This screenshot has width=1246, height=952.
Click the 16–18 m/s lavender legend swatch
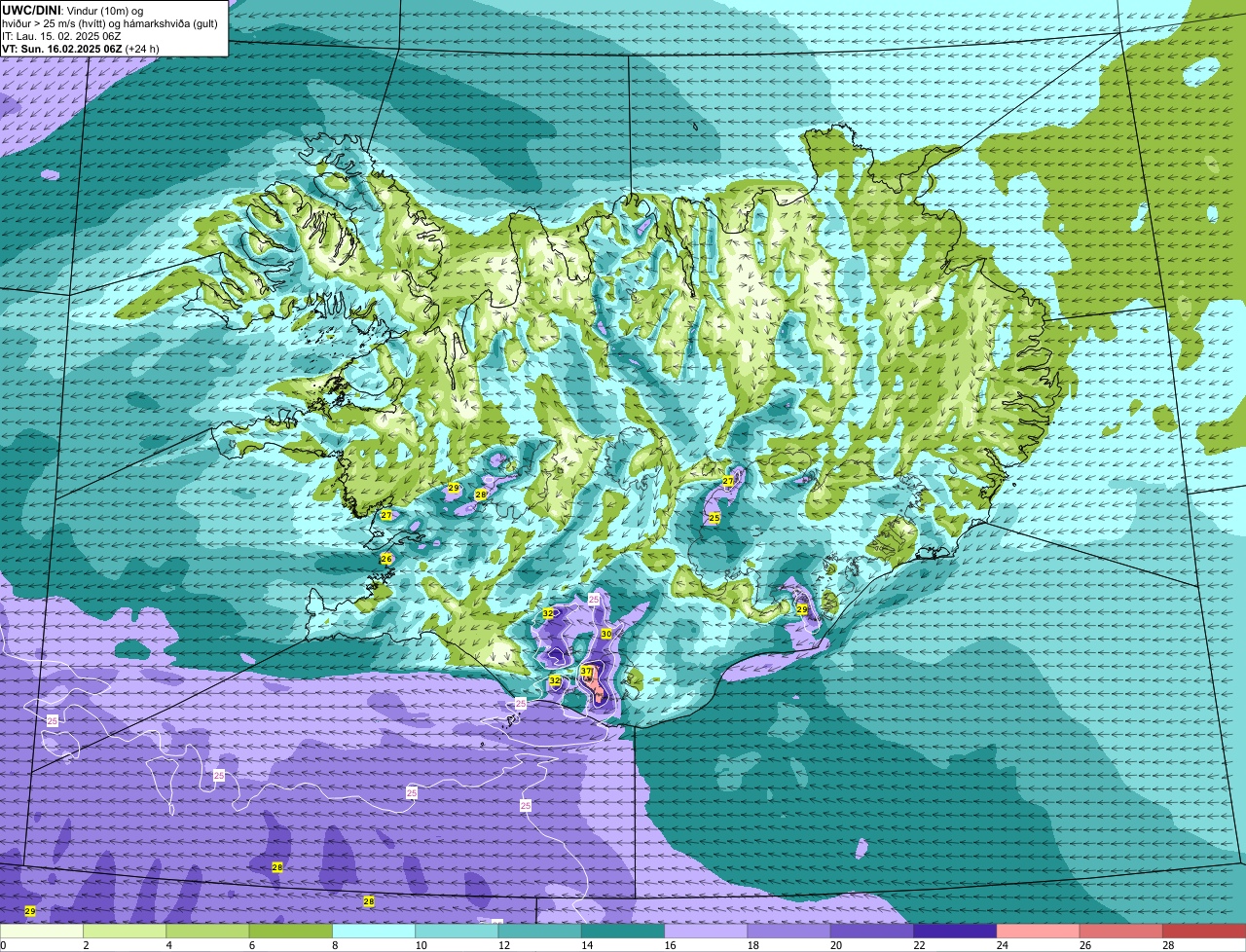pos(707,932)
